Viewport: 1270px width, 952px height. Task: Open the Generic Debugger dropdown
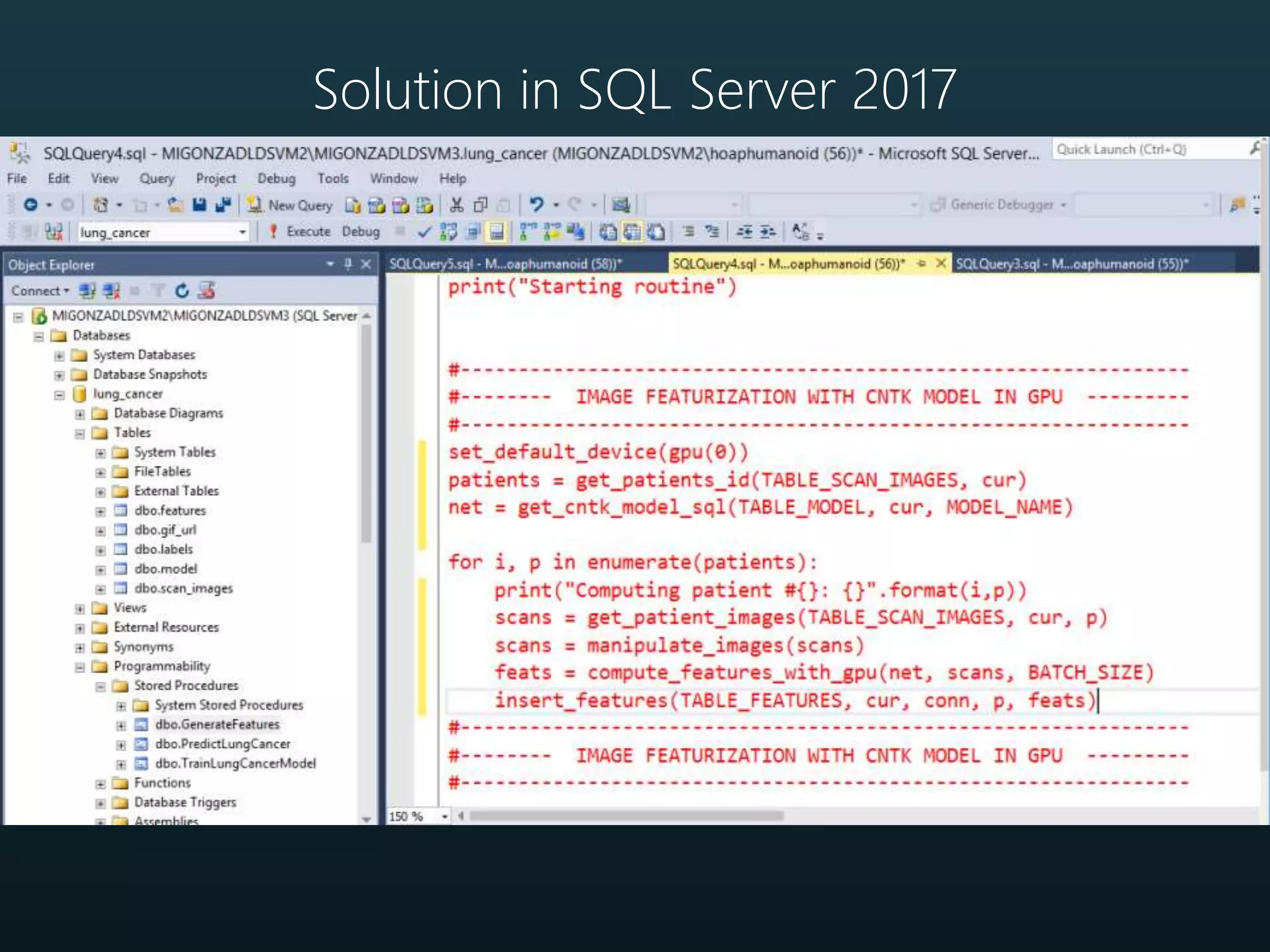coord(1063,205)
